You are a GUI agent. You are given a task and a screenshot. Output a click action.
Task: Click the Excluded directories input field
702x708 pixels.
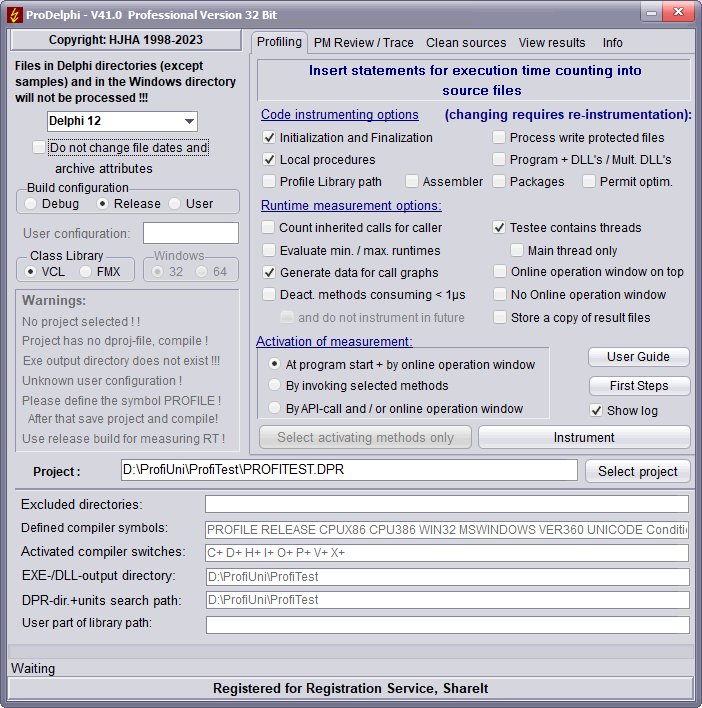point(446,504)
